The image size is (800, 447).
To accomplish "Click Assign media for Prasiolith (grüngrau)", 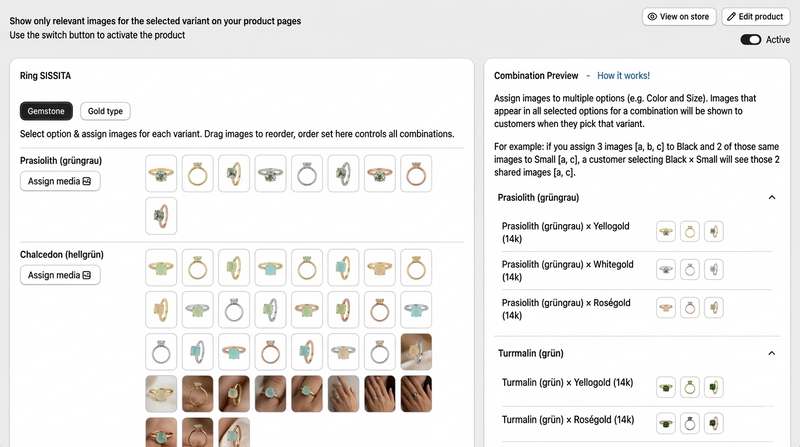I will coord(60,181).
